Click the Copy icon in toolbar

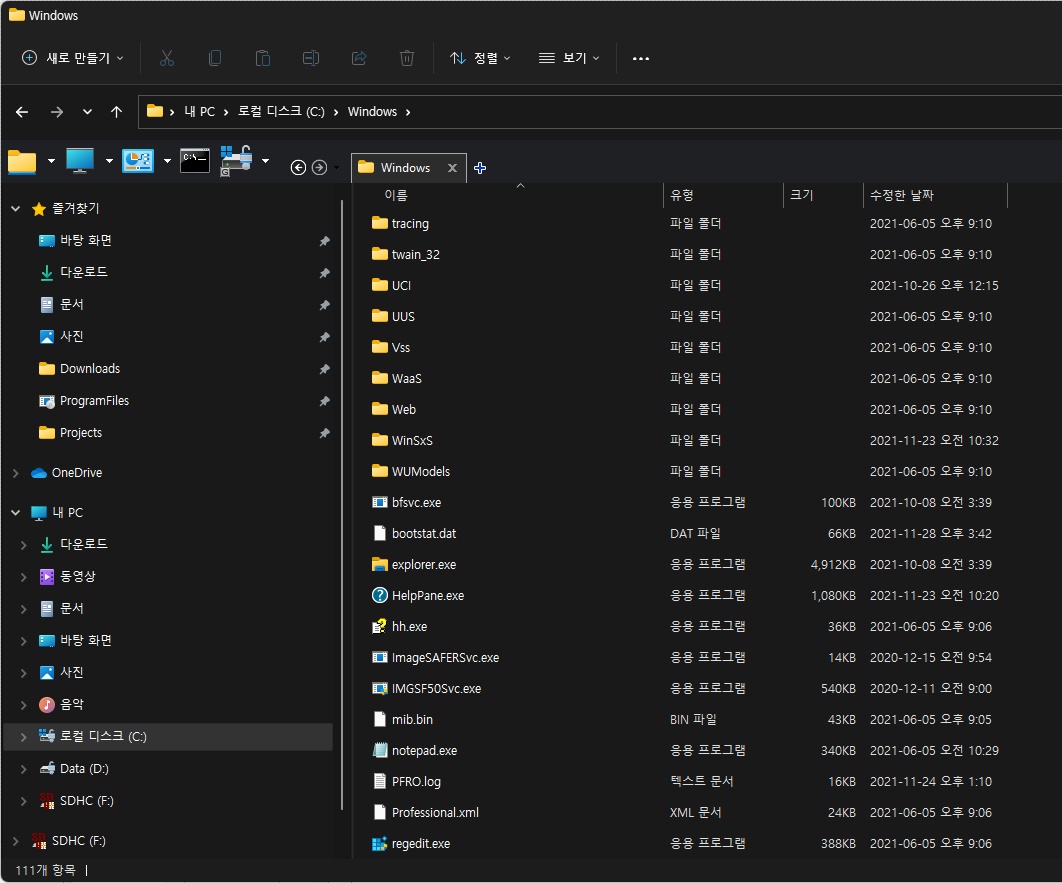215,58
